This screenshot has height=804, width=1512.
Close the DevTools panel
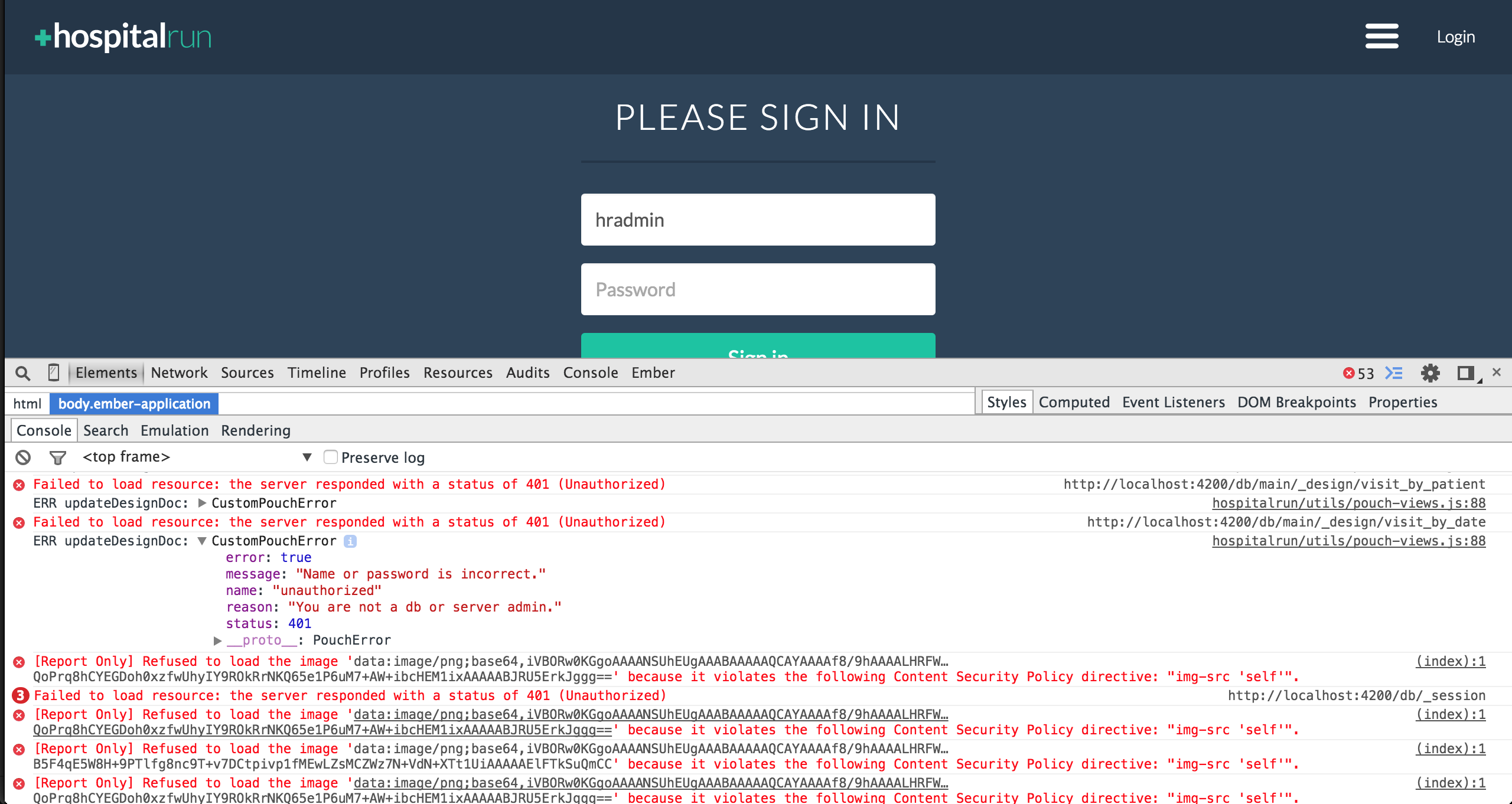coord(1496,372)
